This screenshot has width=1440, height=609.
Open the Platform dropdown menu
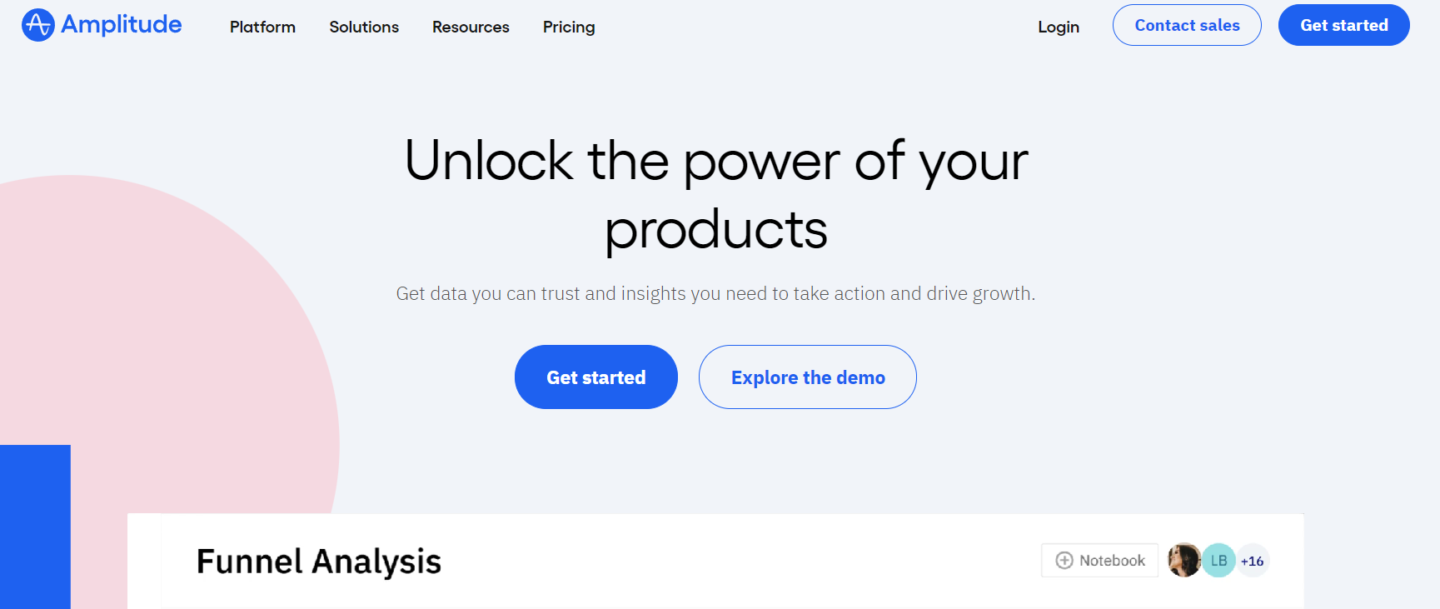tap(262, 27)
